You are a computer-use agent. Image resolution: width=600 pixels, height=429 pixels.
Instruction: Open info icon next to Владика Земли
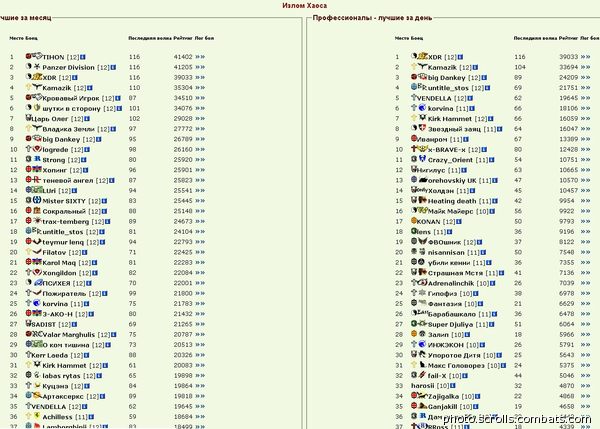point(113,129)
